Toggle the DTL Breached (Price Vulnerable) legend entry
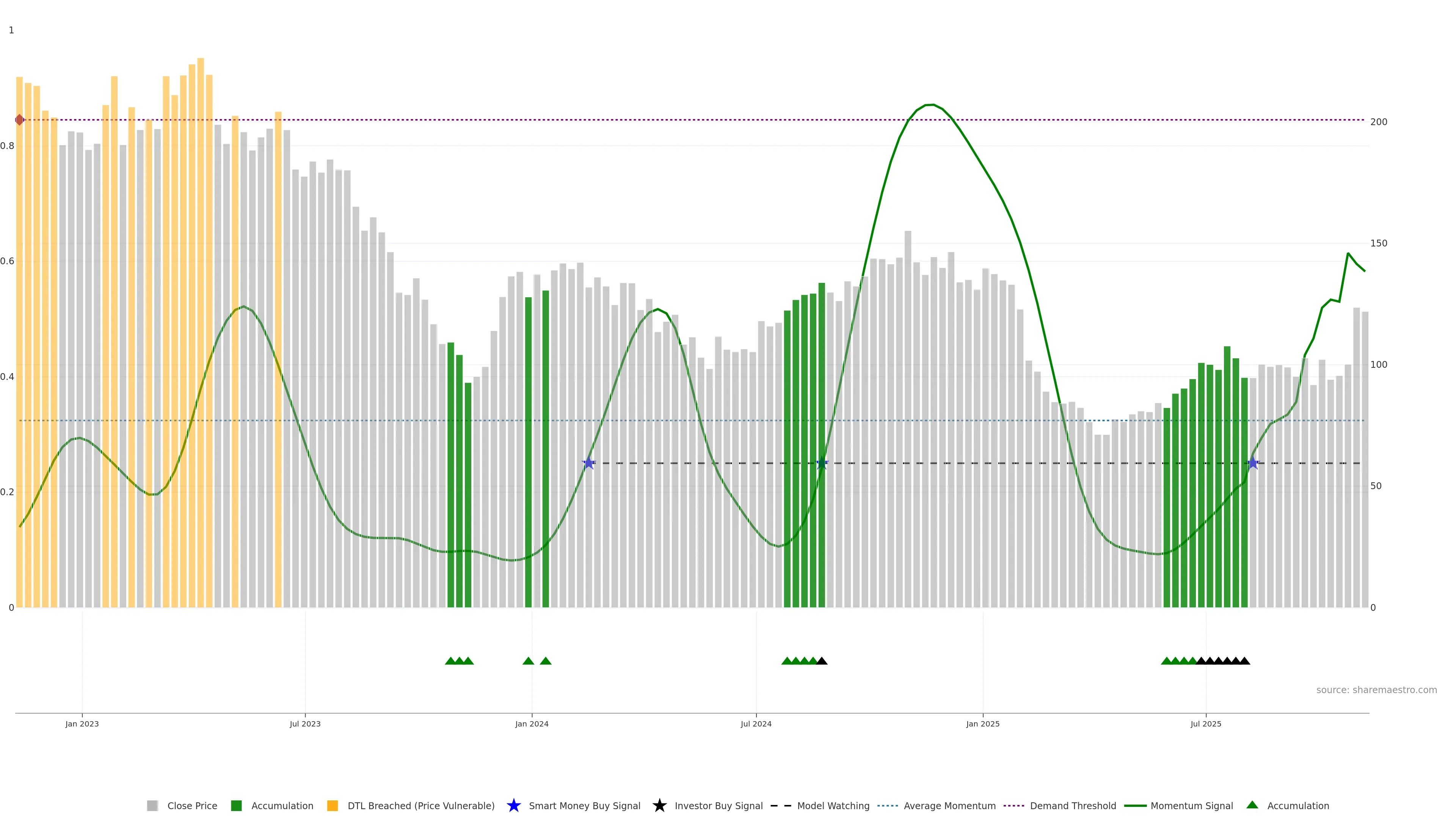This screenshot has width=1456, height=819. tap(420, 806)
